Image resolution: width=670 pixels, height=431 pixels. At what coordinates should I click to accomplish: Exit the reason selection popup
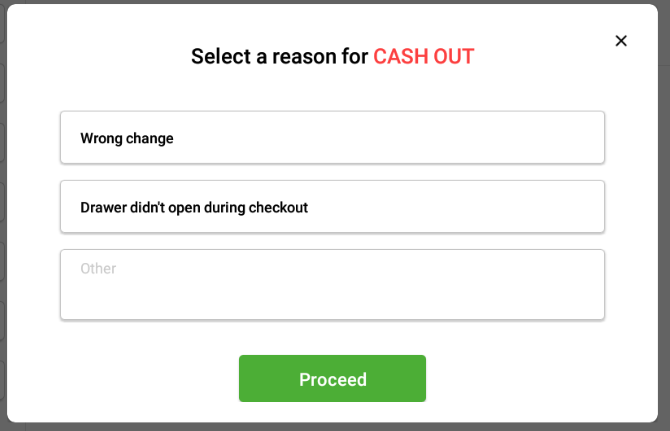[621, 41]
